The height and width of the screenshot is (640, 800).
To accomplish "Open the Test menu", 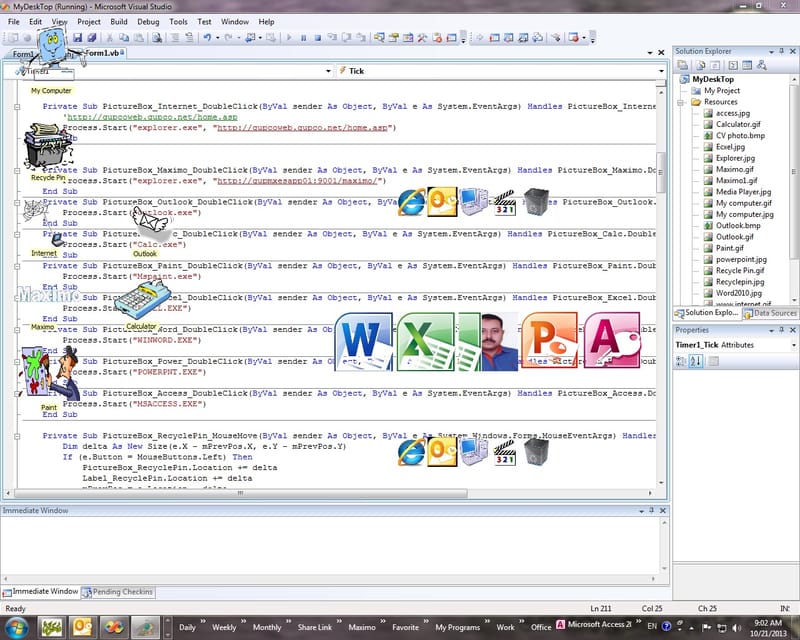I will tap(204, 22).
